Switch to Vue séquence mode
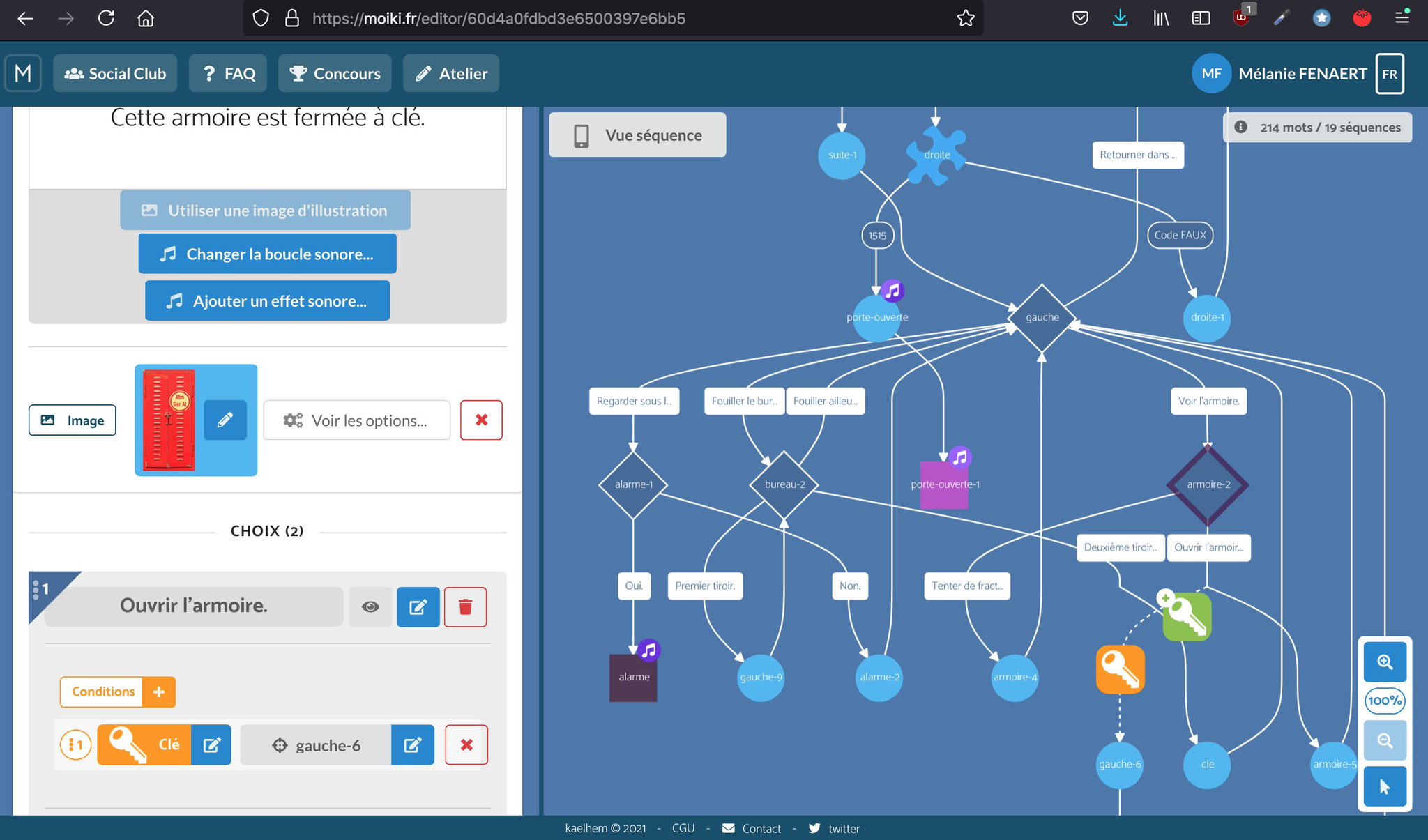 (x=637, y=135)
